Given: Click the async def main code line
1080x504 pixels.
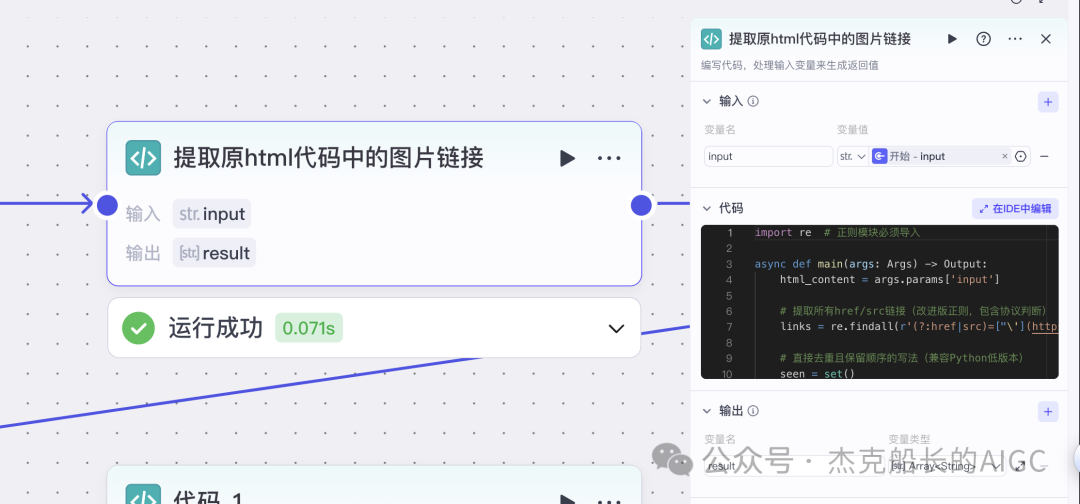Looking at the screenshot, I should [871, 264].
